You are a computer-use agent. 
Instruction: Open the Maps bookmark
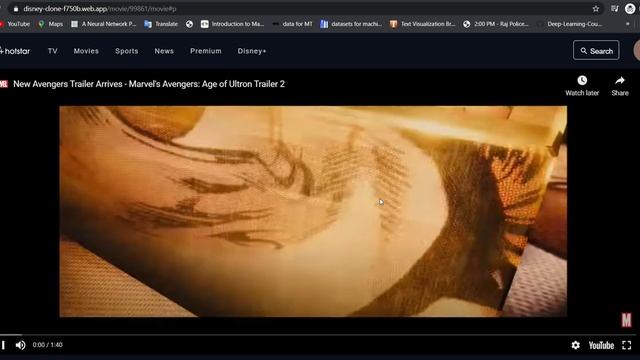click(x=51, y=24)
